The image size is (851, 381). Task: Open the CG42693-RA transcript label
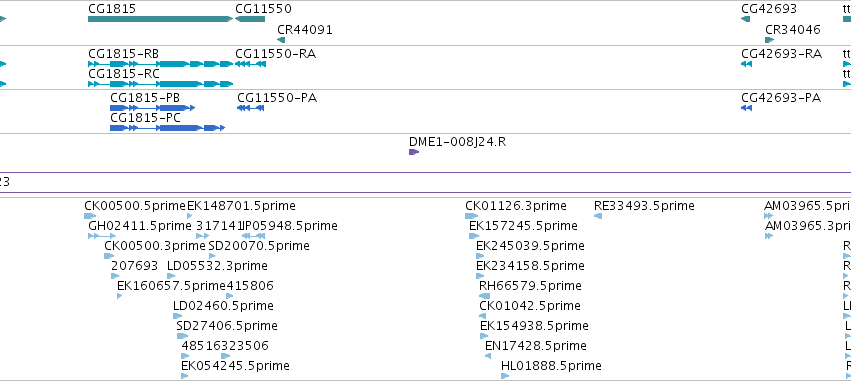click(x=782, y=54)
